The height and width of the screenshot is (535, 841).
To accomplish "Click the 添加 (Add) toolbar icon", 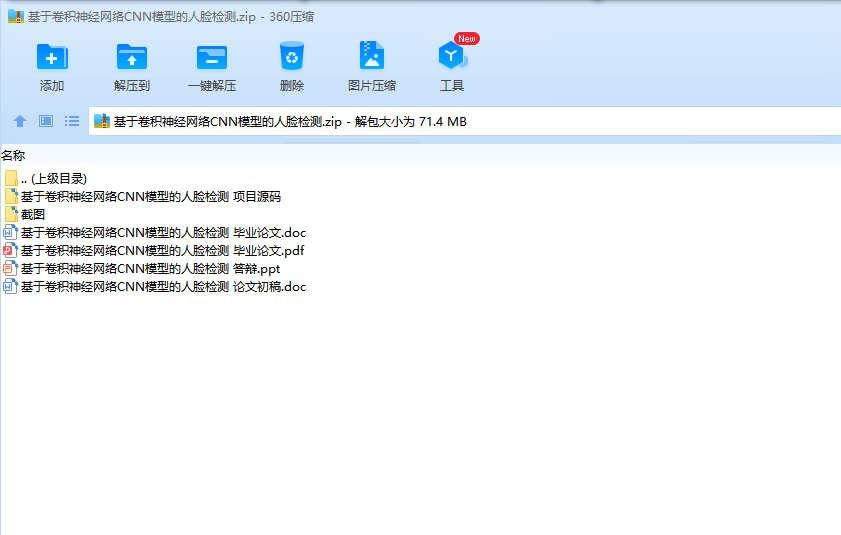I will (52, 57).
